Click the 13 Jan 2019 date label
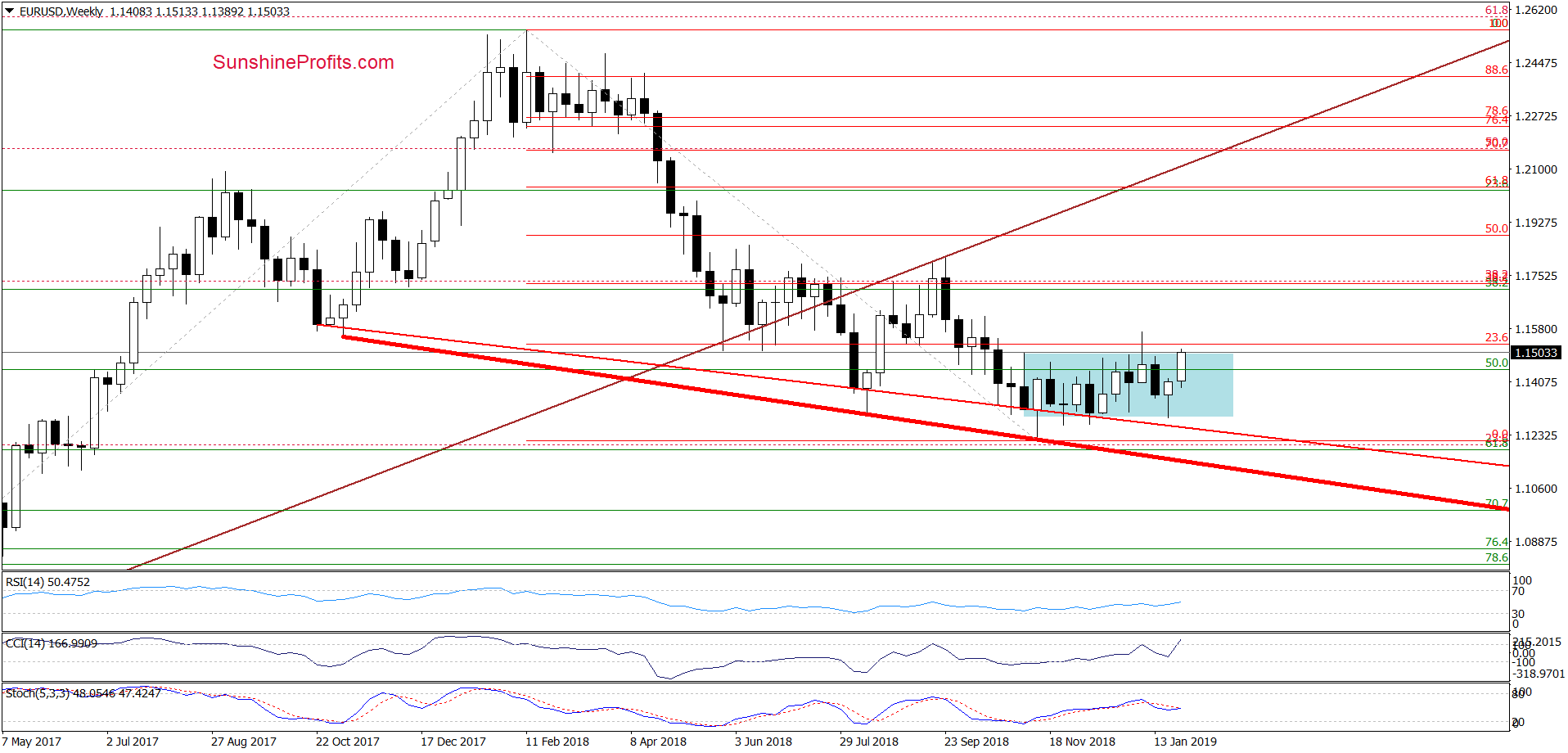This screenshot has width=1568, height=753. [x=1185, y=742]
